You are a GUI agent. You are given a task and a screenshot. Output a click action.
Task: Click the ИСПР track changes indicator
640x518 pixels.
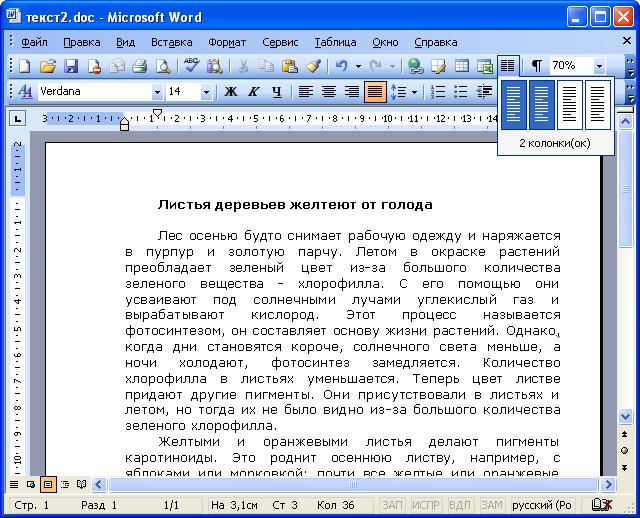point(425,505)
